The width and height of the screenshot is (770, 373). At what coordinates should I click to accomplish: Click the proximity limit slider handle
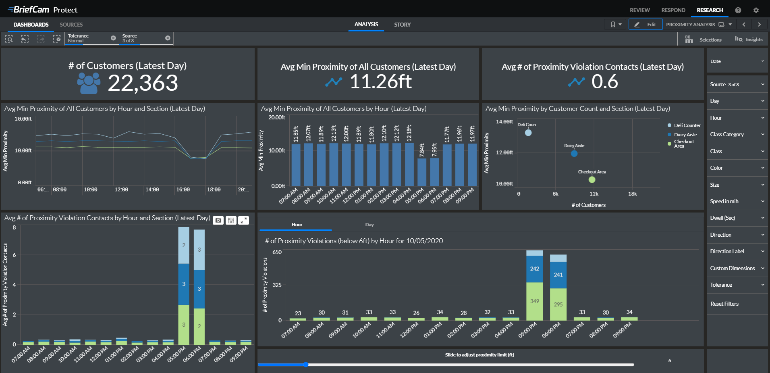pos(305,365)
